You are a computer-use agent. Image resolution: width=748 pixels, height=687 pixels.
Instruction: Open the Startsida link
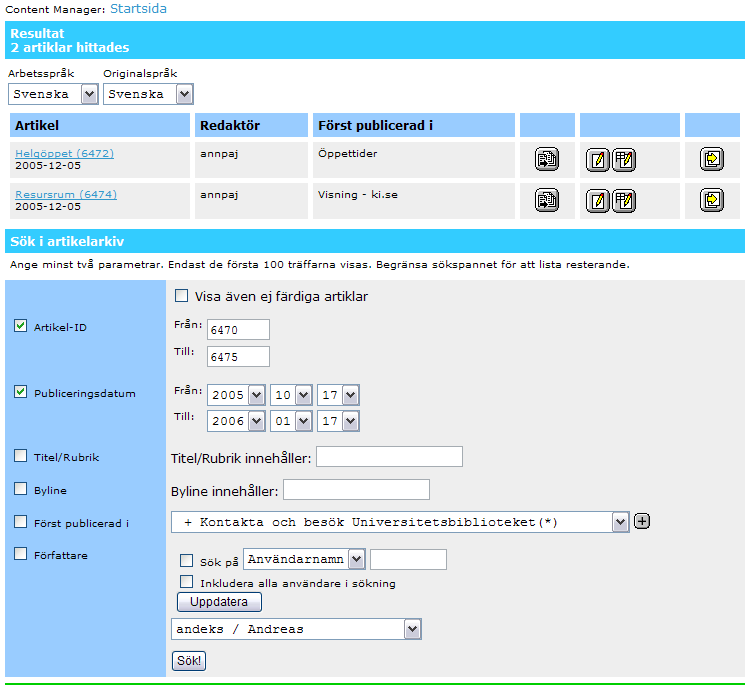pyautogui.click(x=138, y=9)
